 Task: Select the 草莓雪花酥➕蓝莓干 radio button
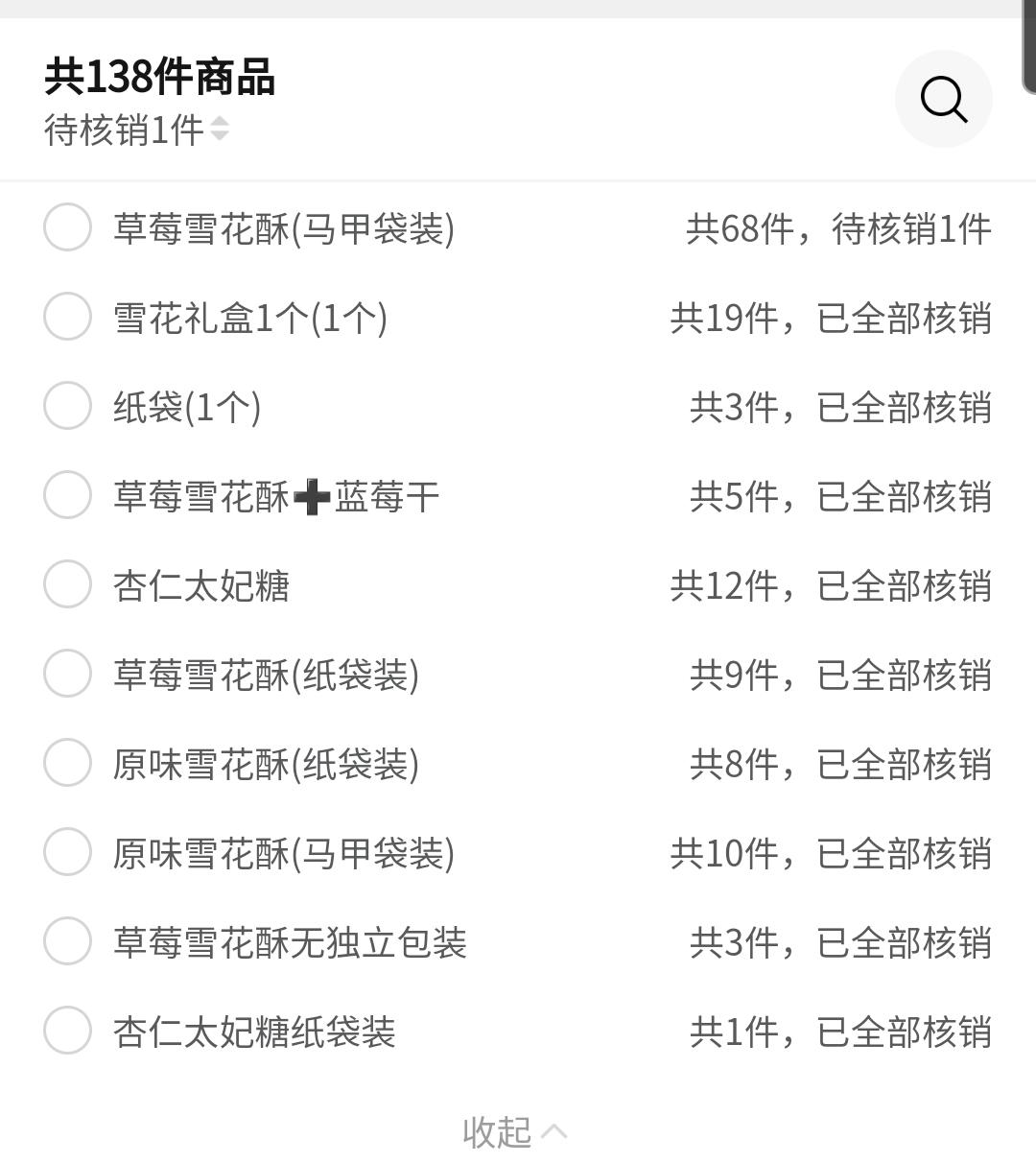(x=67, y=496)
